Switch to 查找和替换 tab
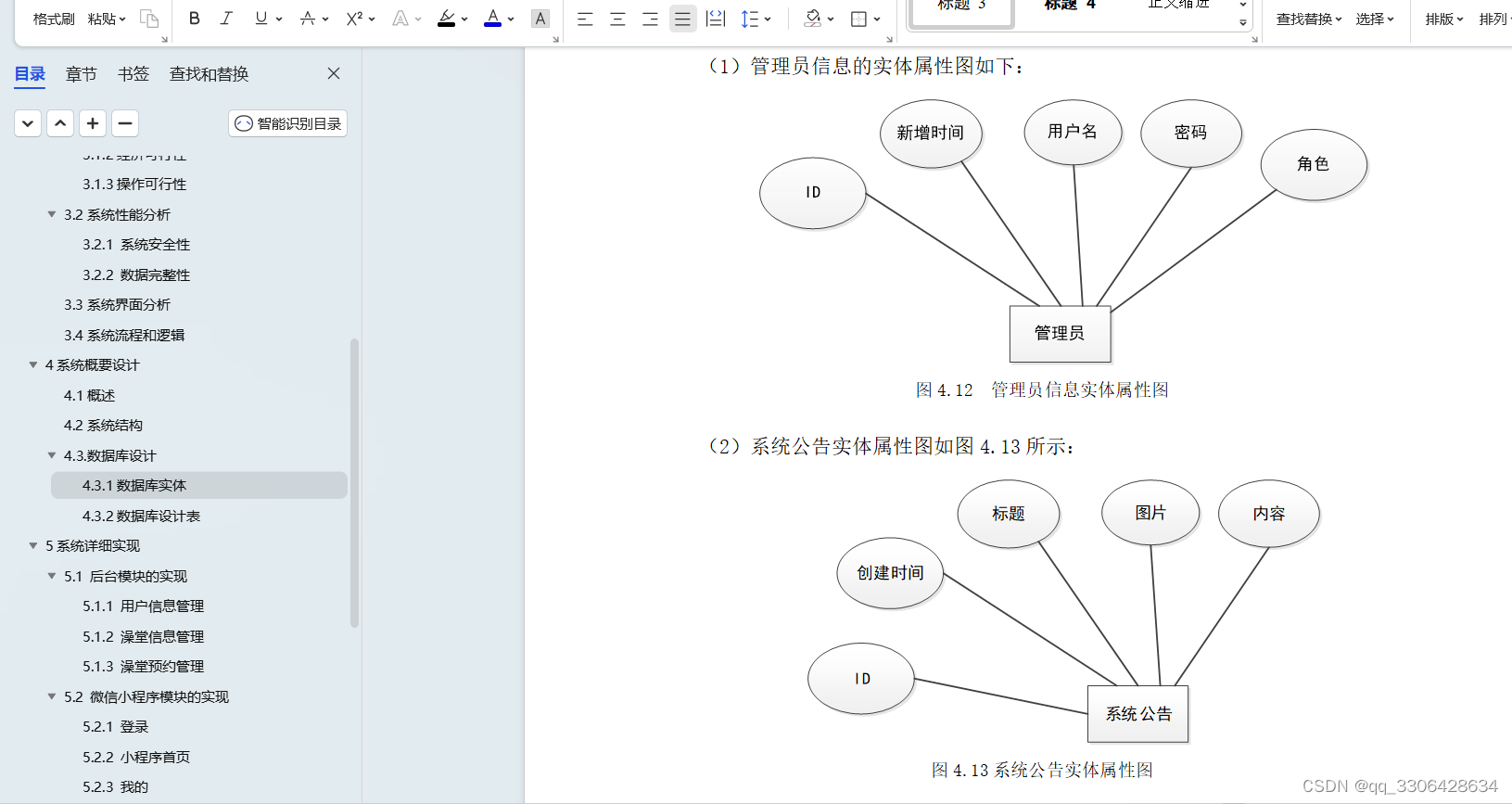1512x804 pixels. coord(209,74)
